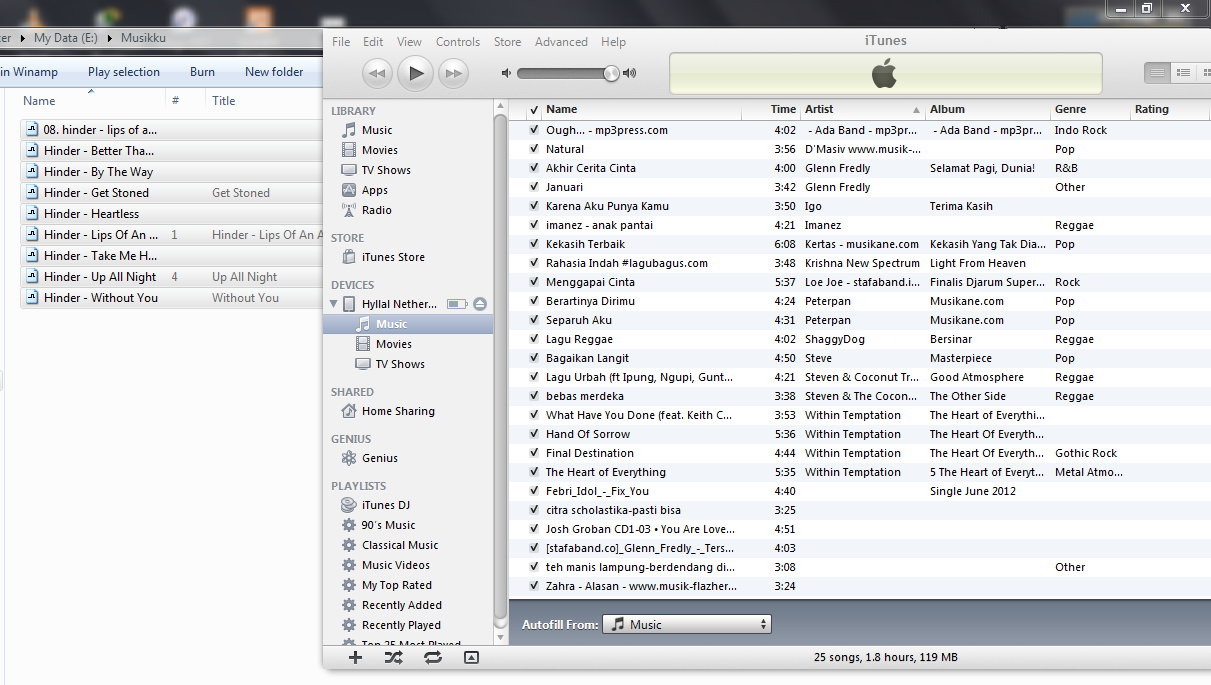Sort by Album column header

[x=987, y=109]
